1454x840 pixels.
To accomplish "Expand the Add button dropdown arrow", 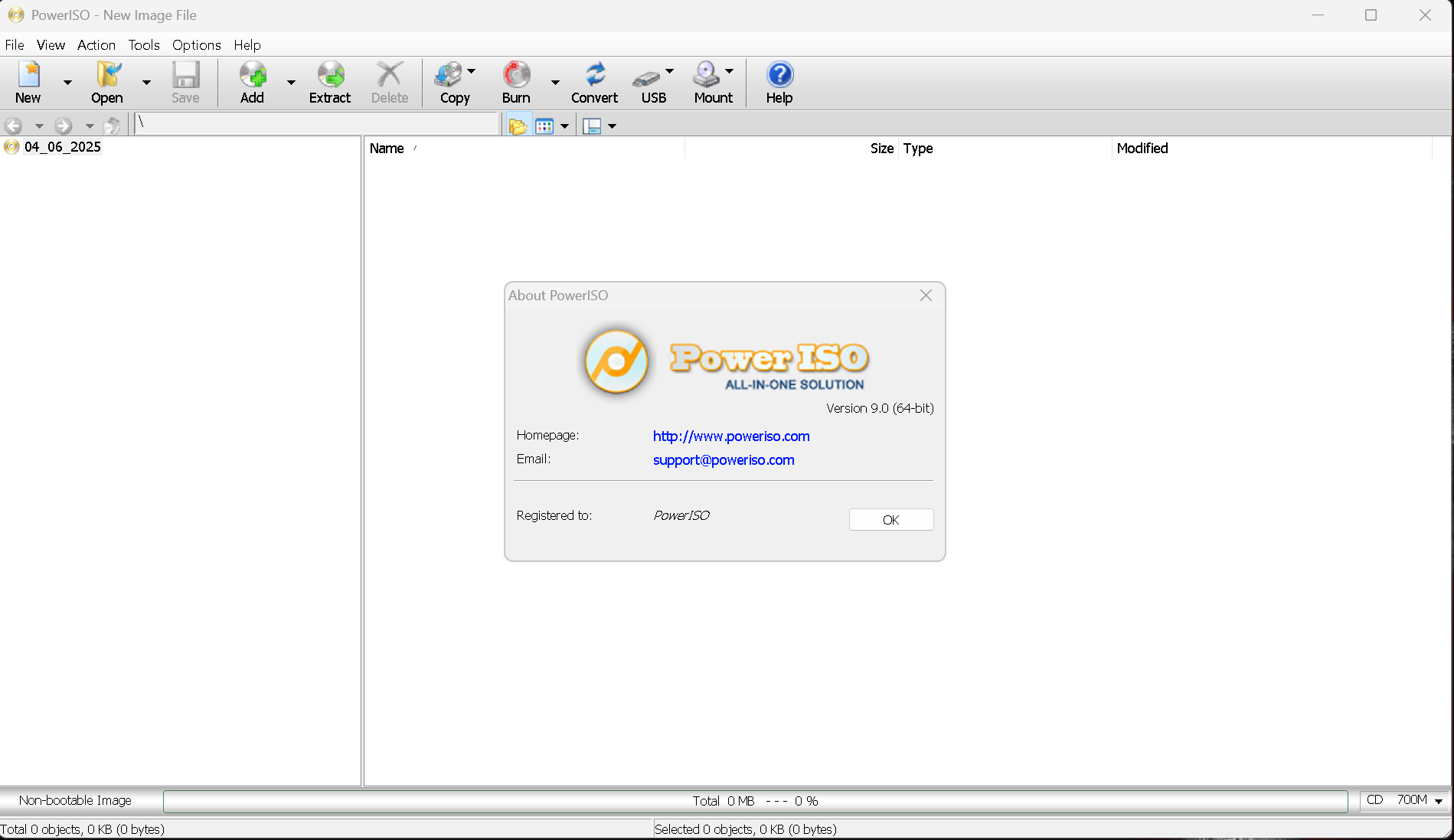I will pos(291,83).
